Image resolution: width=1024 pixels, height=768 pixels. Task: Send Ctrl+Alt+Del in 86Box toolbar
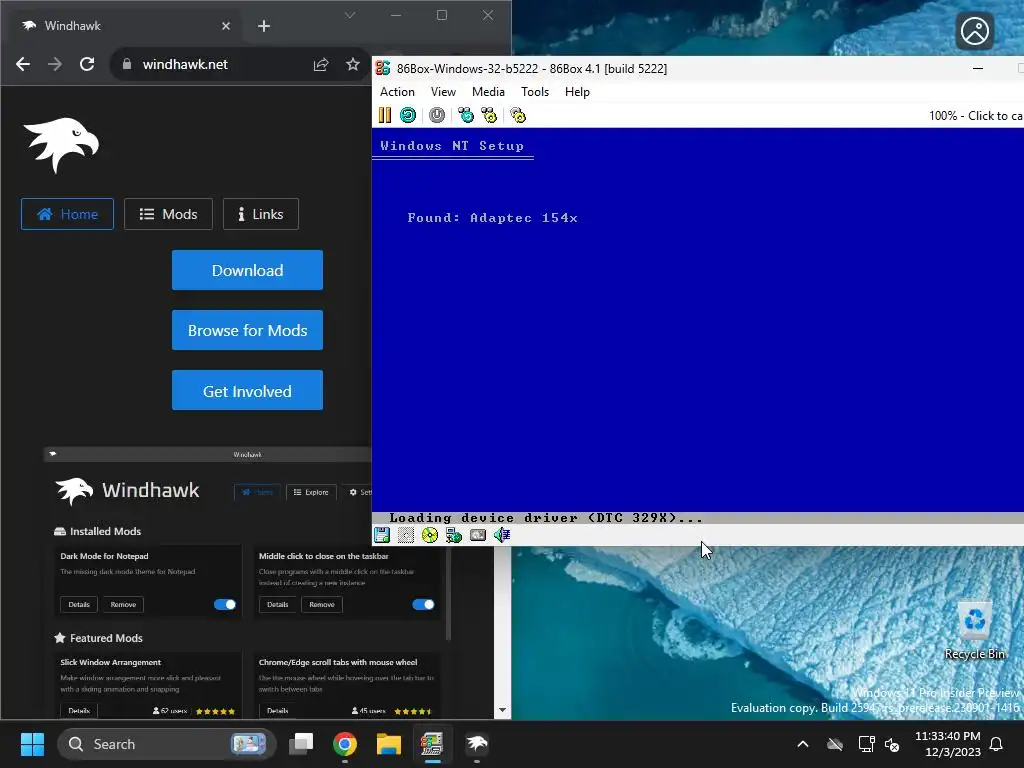[466, 116]
